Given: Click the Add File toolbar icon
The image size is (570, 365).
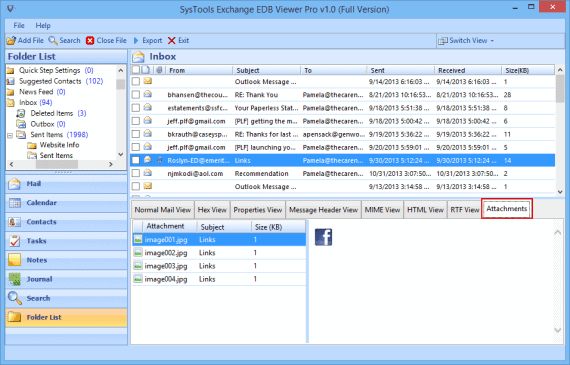Looking at the screenshot, I should pos(11,40).
